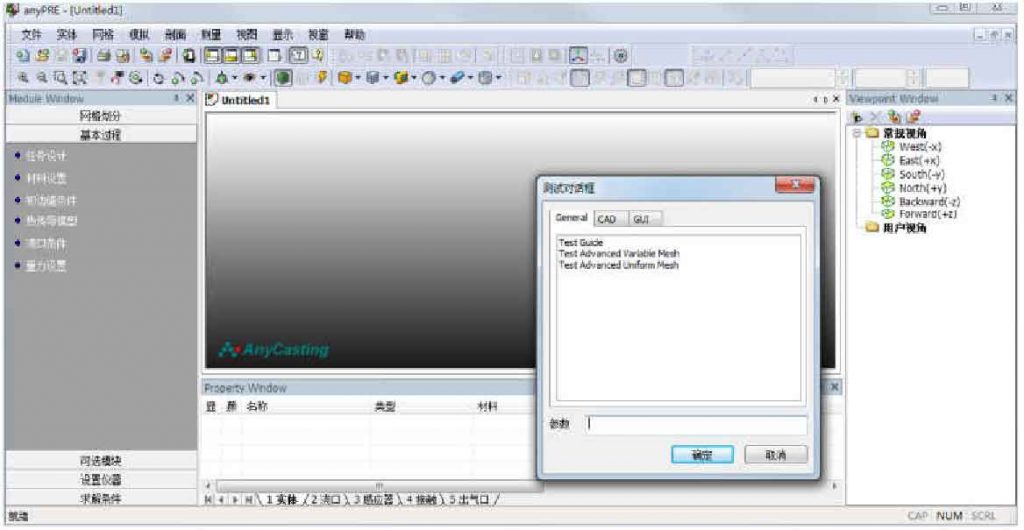Screen dimensions: 1024x530
Task: Click the eye display icon in toolbar
Action: tap(249, 77)
